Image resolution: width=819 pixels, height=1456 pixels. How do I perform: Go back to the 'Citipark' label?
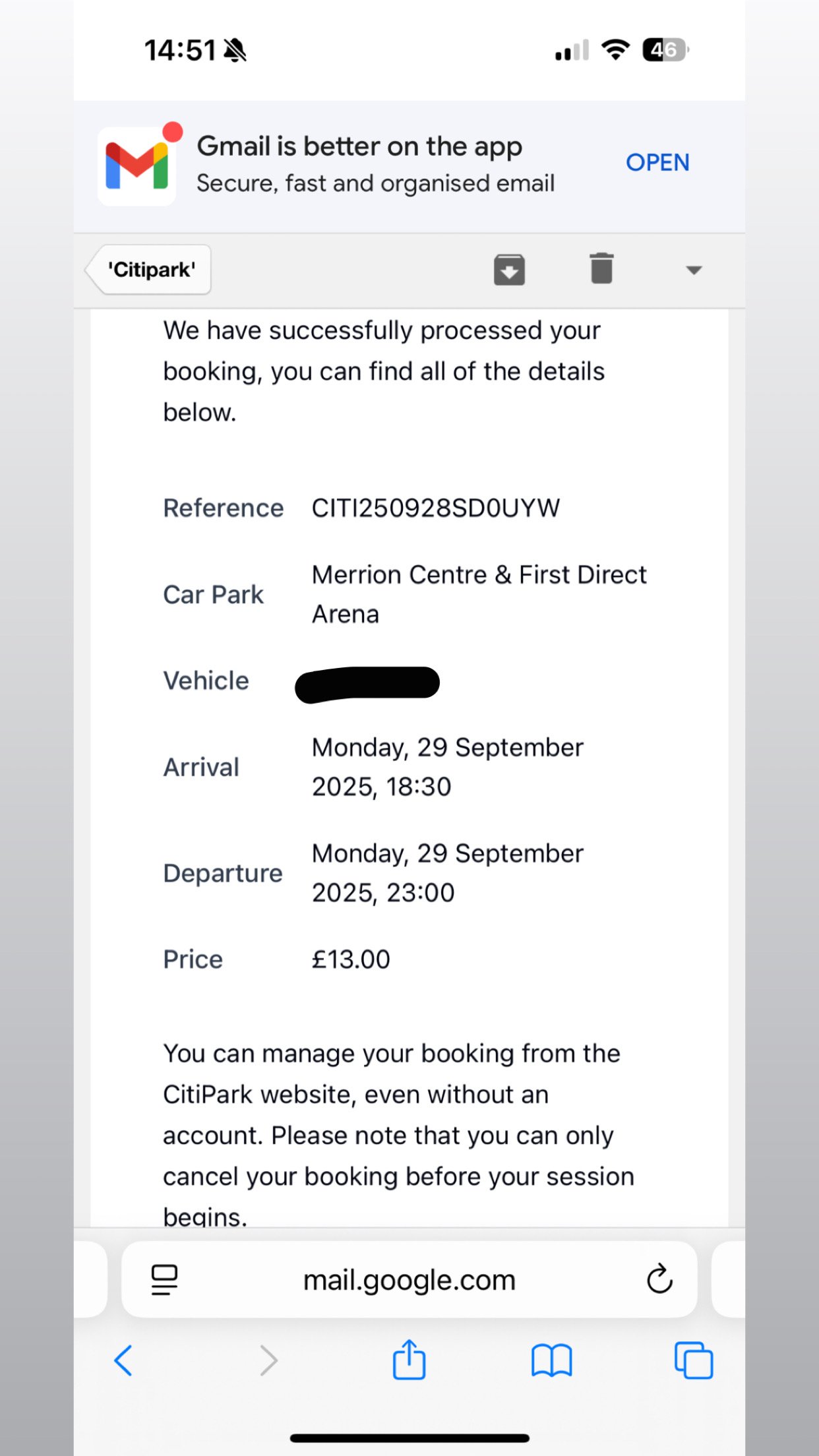point(150,270)
